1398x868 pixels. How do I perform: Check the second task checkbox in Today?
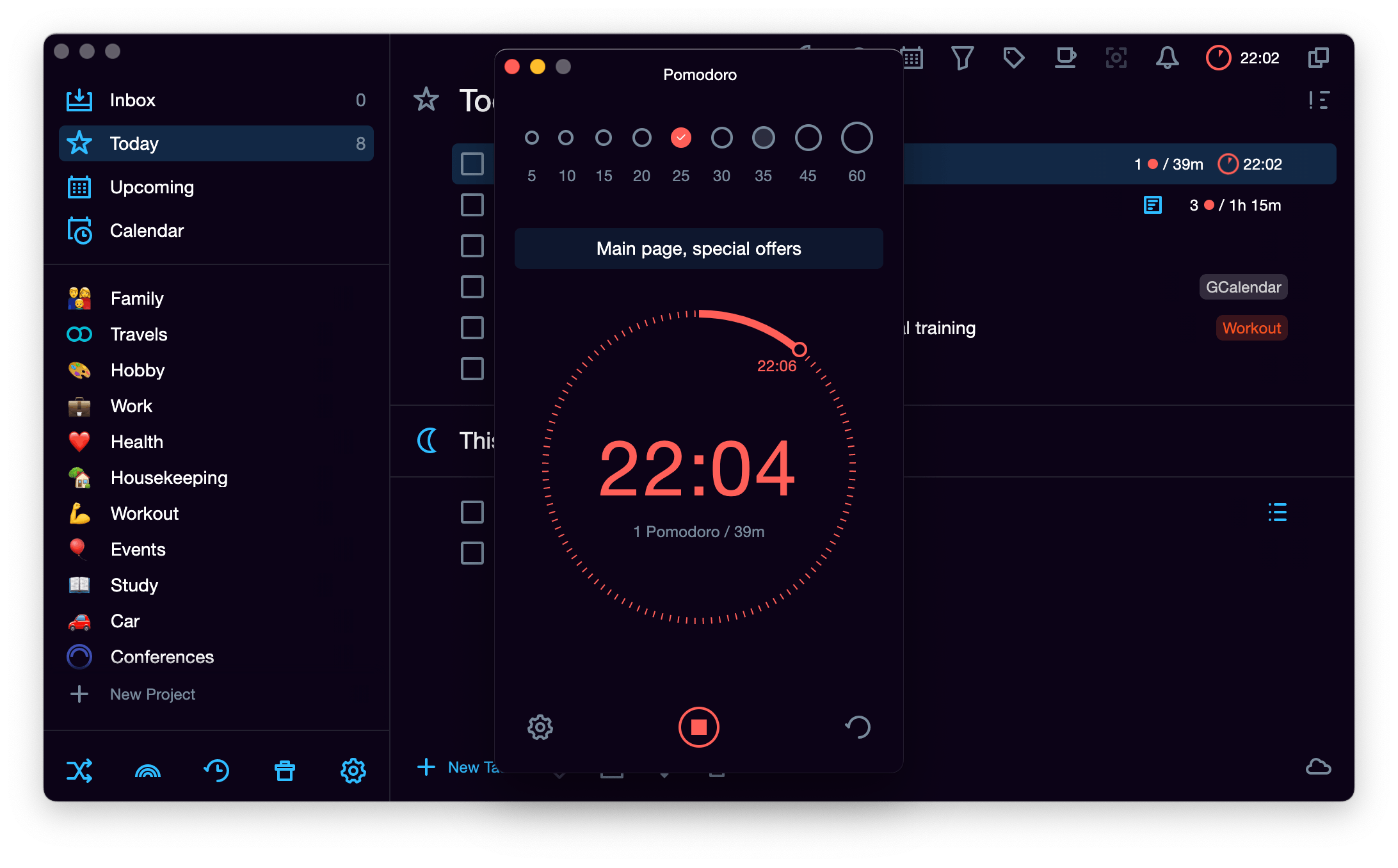[472, 205]
